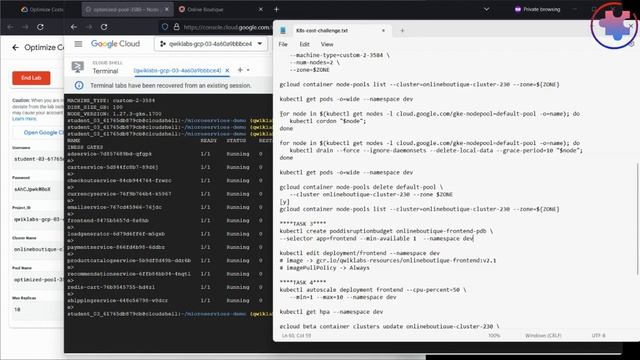Close the qwiklabs-gcp Cloud Shell tab

(x=227, y=70)
